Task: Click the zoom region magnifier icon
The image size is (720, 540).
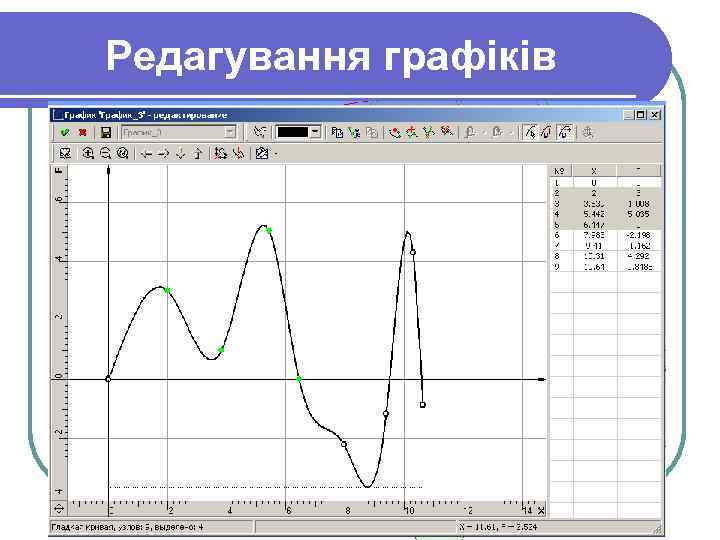Action: click(122, 153)
